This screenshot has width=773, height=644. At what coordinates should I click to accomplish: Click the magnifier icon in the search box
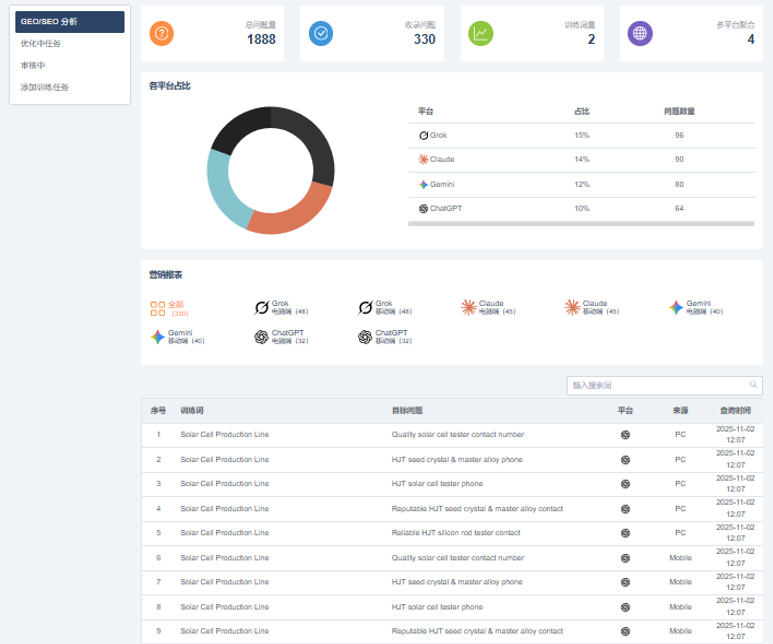(x=753, y=384)
